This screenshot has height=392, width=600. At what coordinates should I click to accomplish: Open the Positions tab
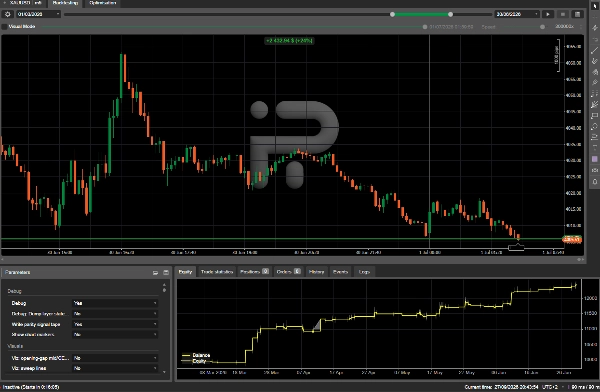point(254,272)
